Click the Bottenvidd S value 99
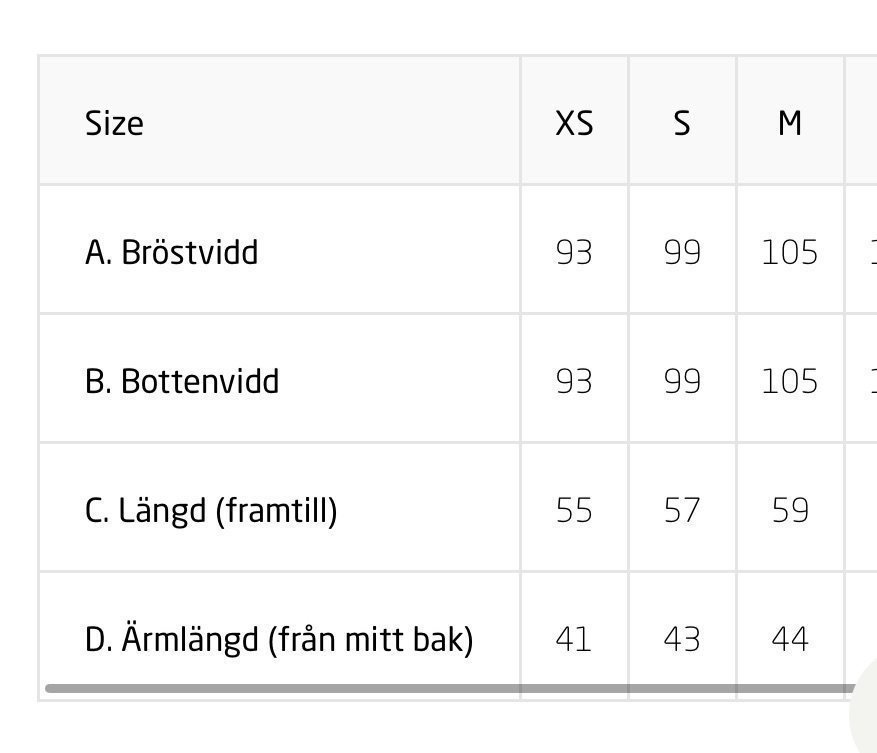The width and height of the screenshot is (877, 753). [x=682, y=381]
